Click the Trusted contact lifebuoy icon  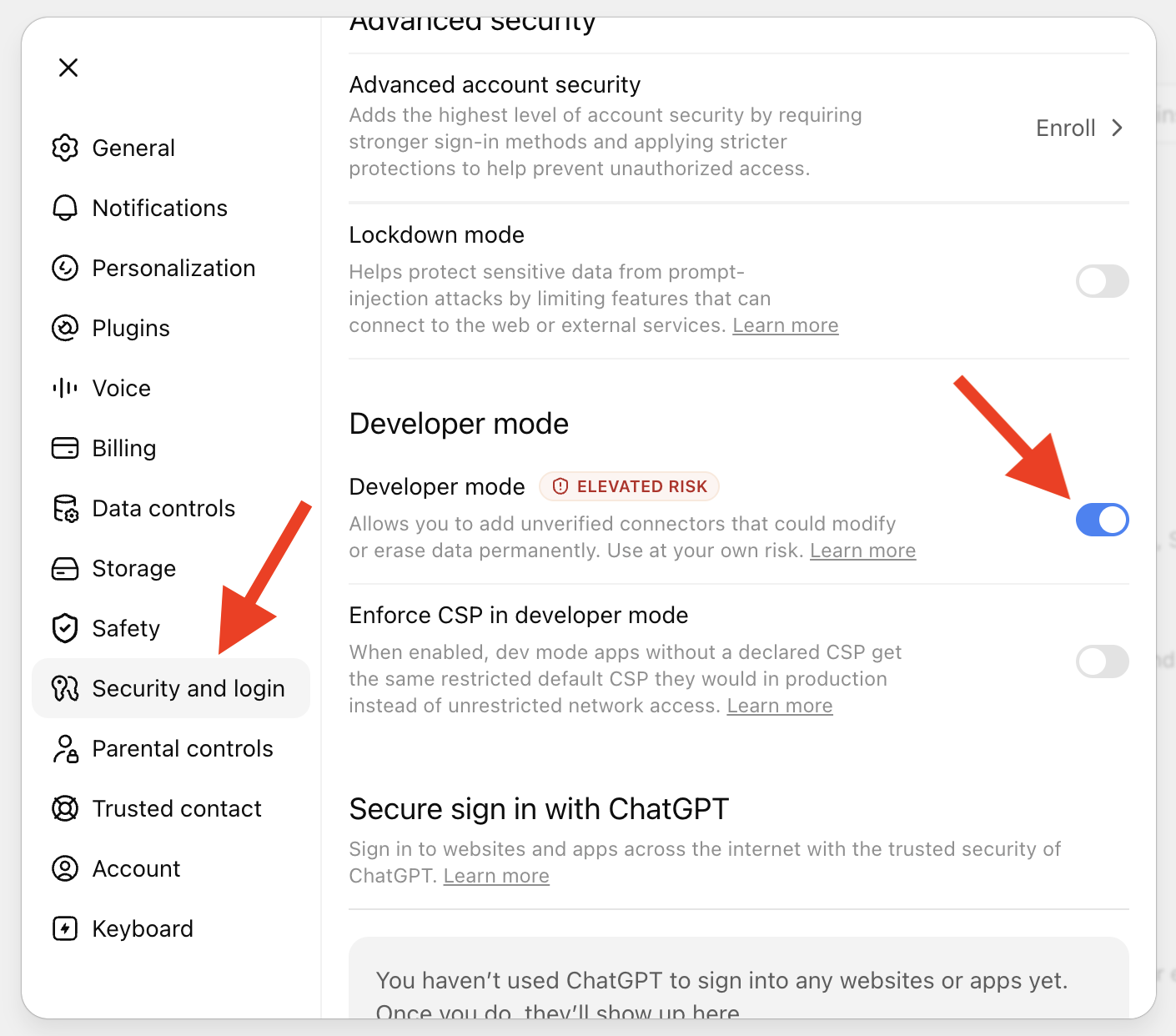[65, 808]
